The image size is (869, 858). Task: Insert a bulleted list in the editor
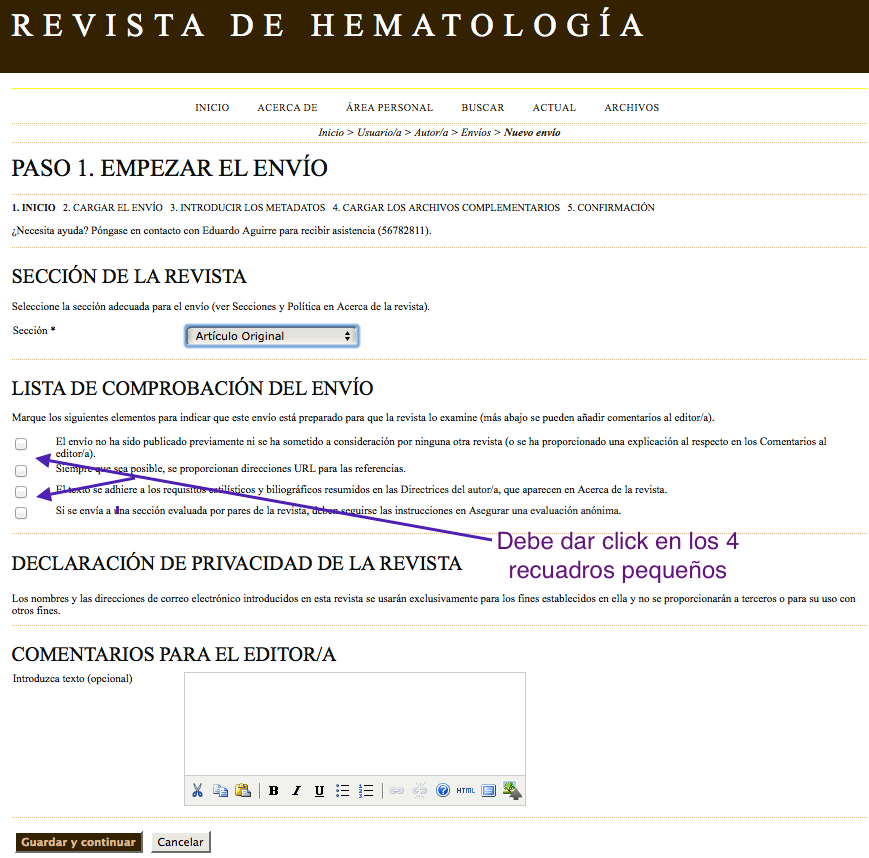pos(343,791)
